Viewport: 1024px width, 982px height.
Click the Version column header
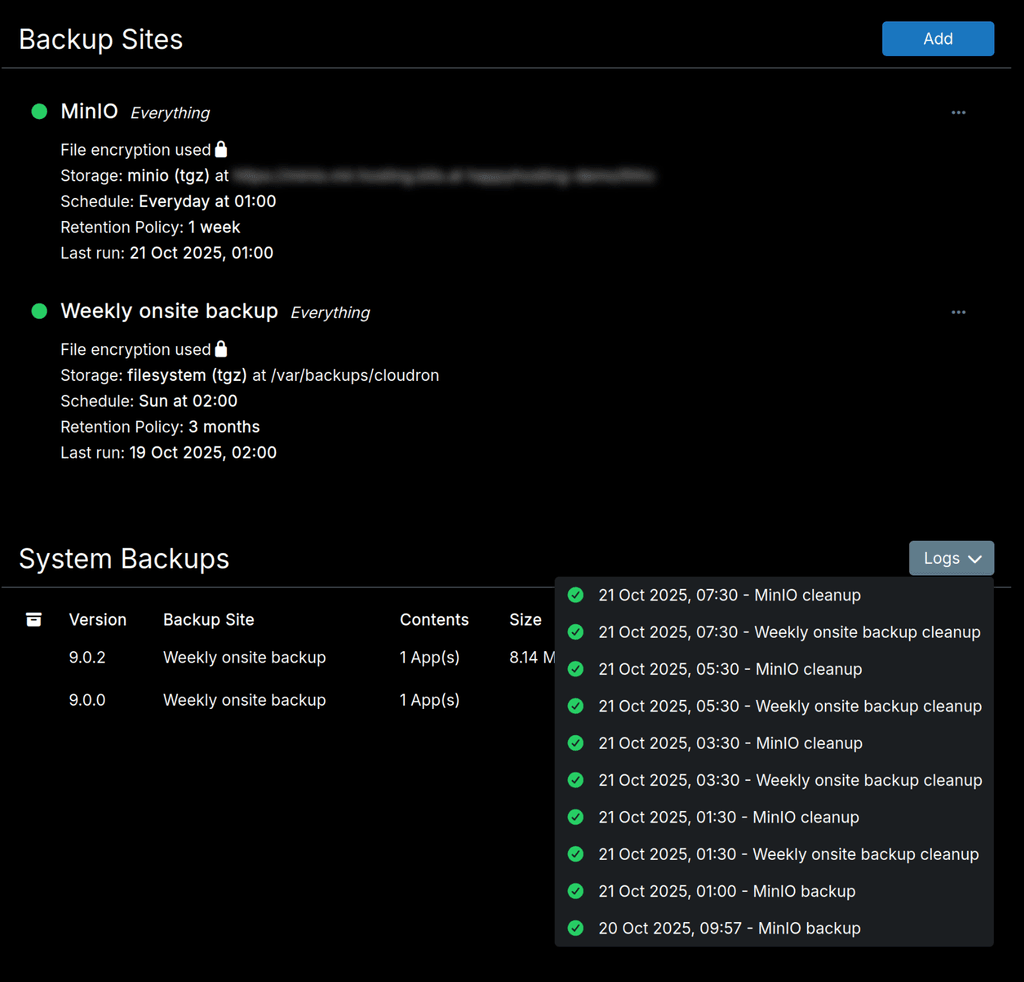pyautogui.click(x=97, y=620)
